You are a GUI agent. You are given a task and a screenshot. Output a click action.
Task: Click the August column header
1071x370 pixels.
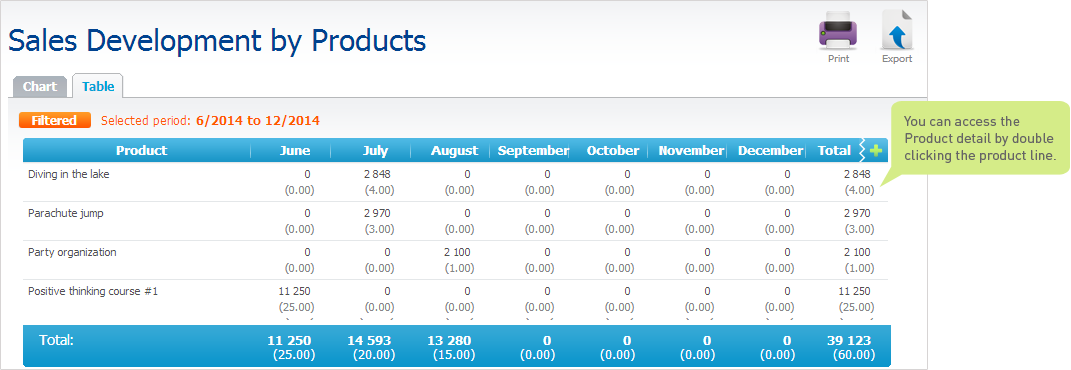[454, 151]
